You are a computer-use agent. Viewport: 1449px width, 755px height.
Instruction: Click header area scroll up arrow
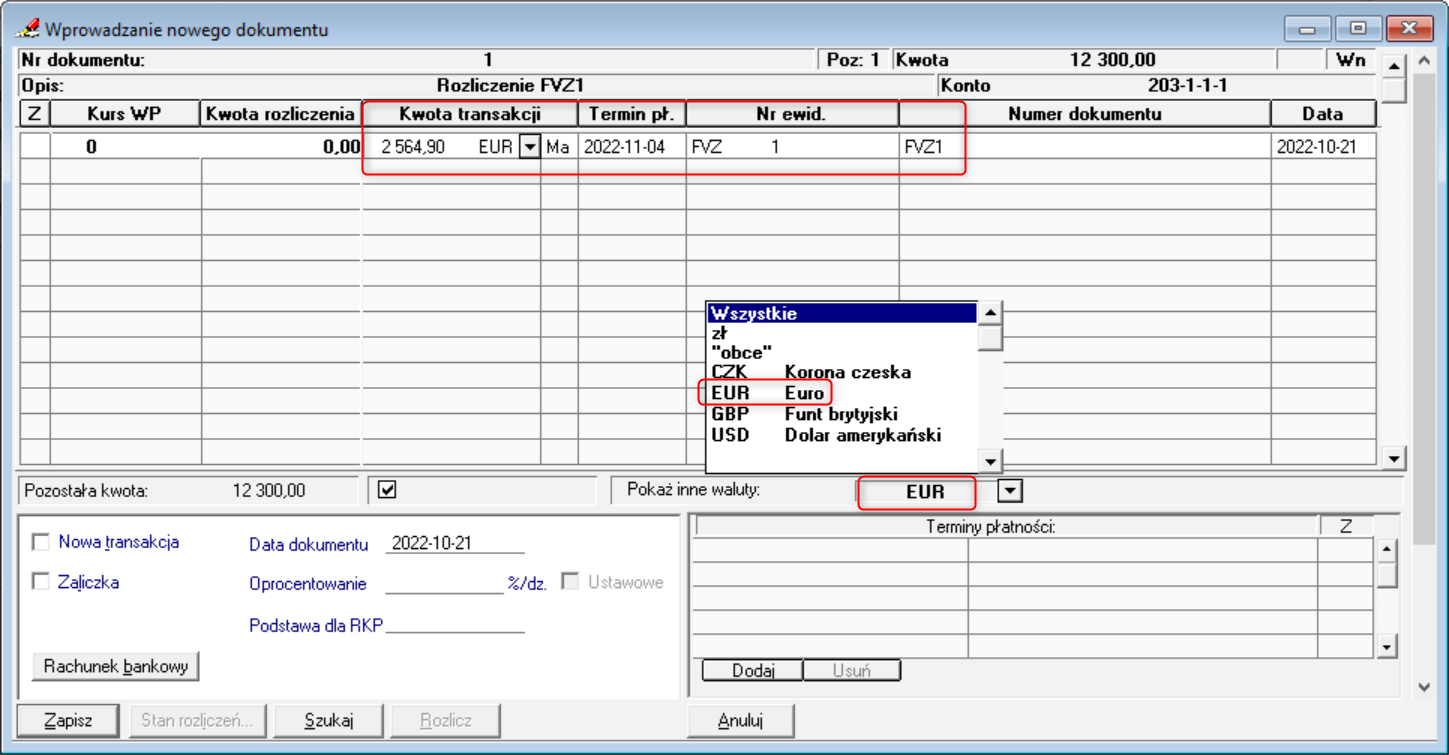1394,66
